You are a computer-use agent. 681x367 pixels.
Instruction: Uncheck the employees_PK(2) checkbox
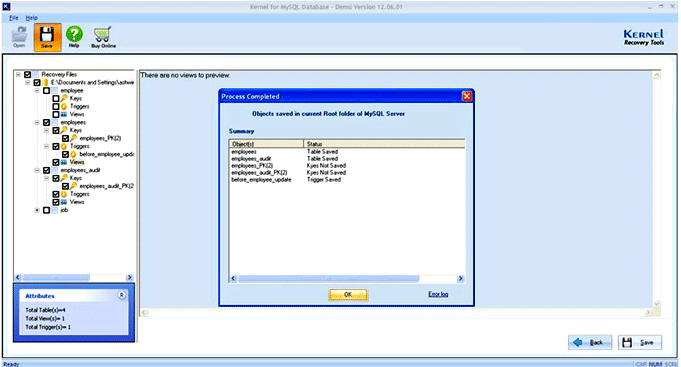pos(66,138)
